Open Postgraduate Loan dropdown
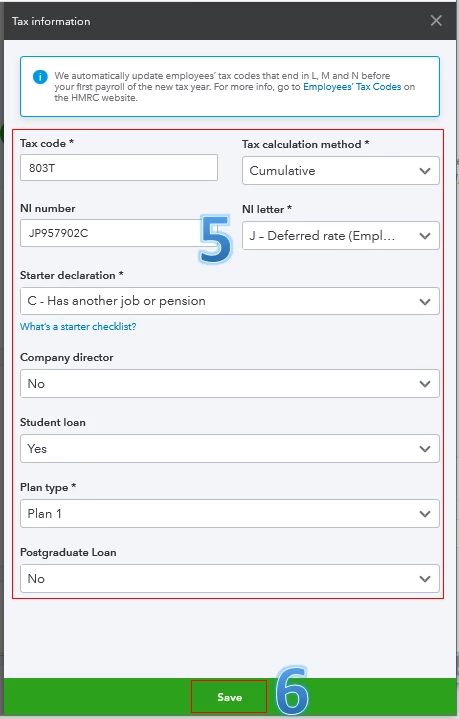Image resolution: width=459 pixels, height=719 pixels. (230, 579)
